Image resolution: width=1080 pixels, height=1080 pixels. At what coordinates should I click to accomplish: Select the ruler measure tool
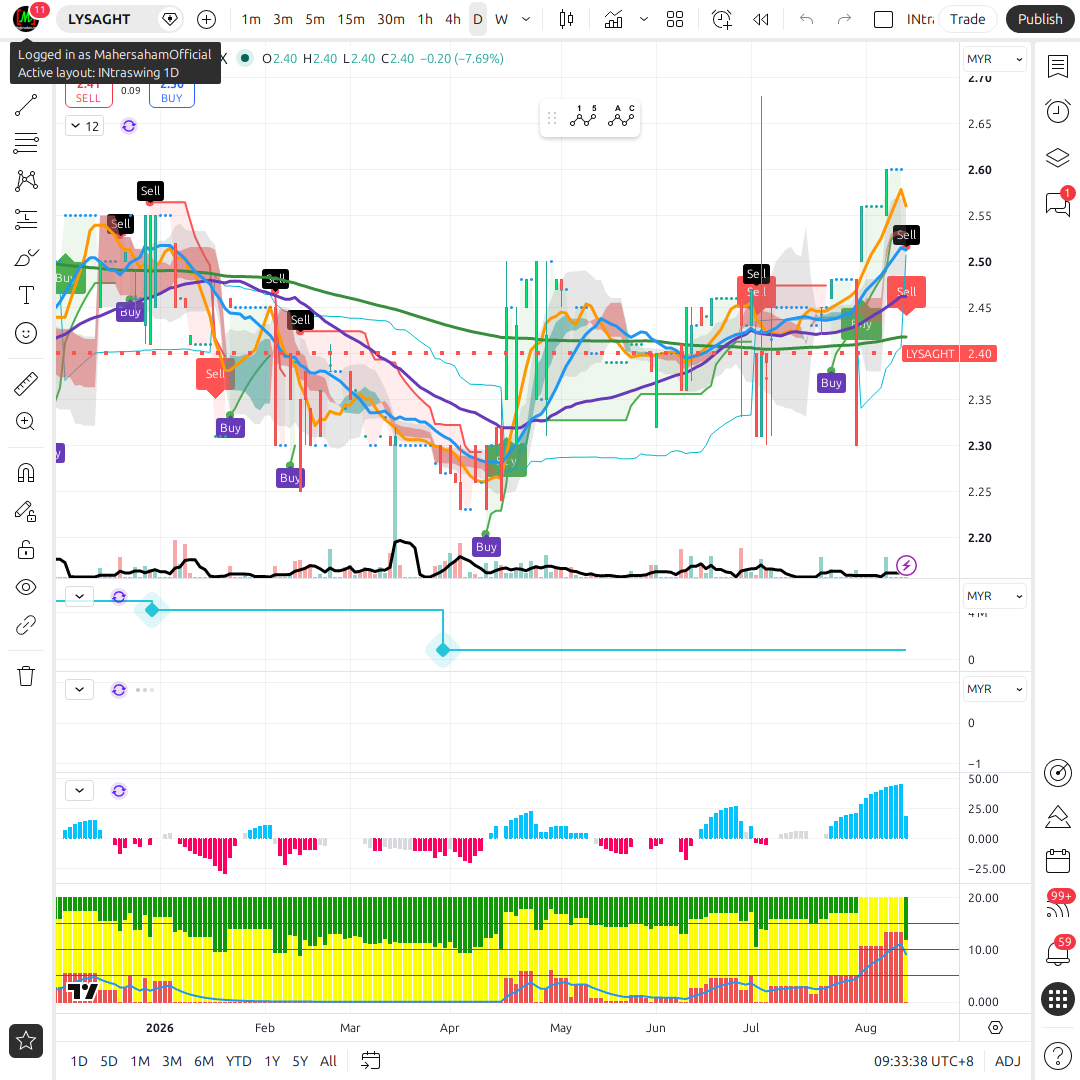point(26,384)
